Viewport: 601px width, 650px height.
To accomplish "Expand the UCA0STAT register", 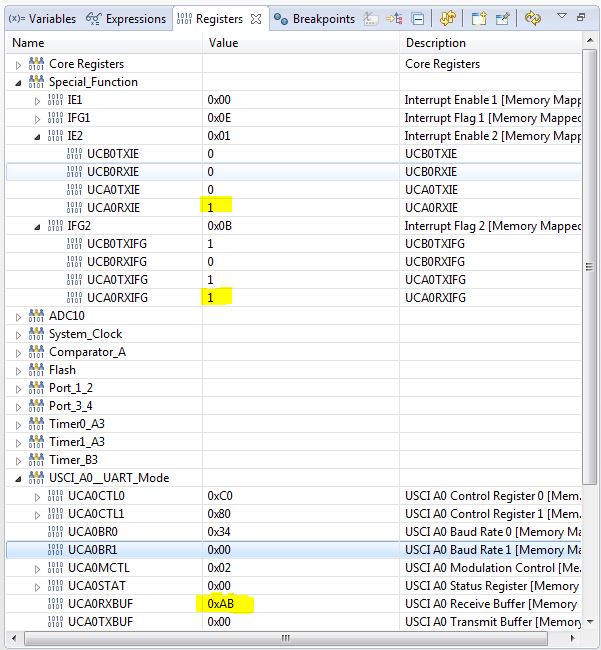I will (37, 587).
